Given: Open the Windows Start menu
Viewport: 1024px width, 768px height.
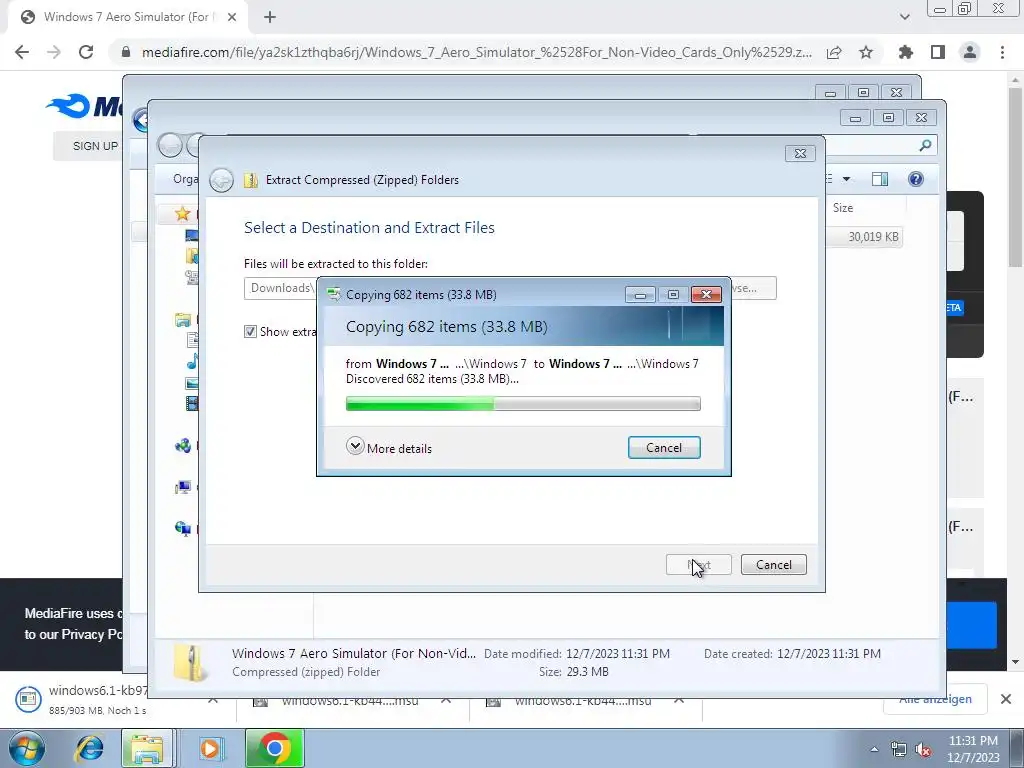Looking at the screenshot, I should coord(26,748).
